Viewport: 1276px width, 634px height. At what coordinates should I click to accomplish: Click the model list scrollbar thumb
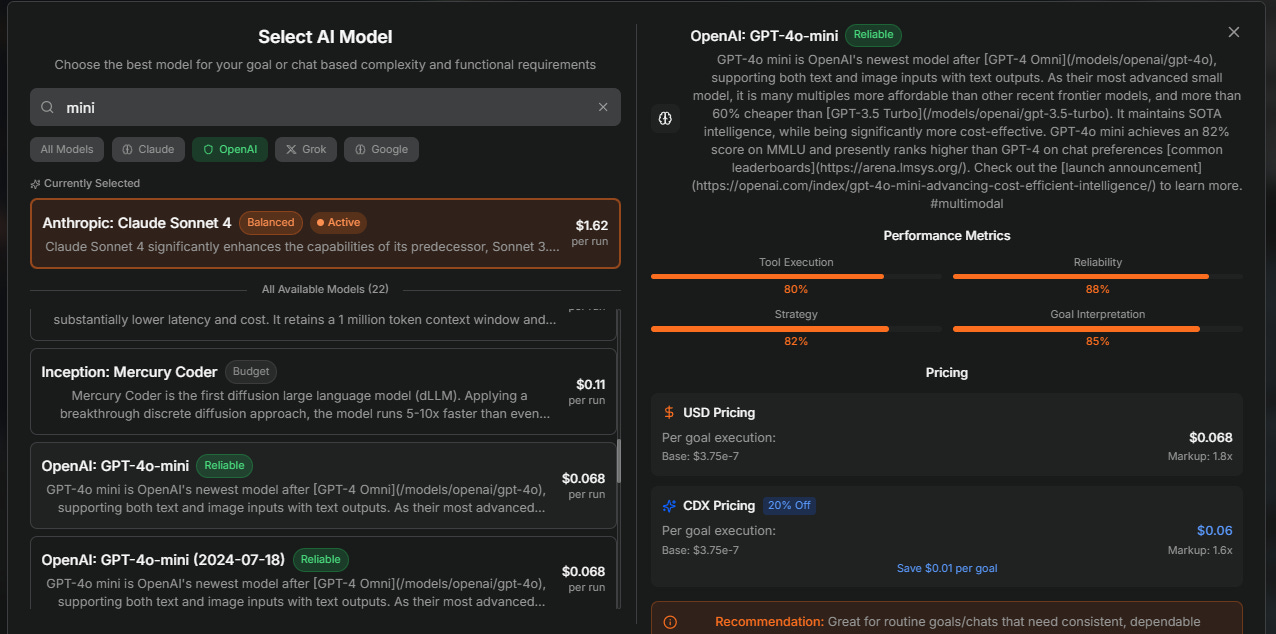618,461
